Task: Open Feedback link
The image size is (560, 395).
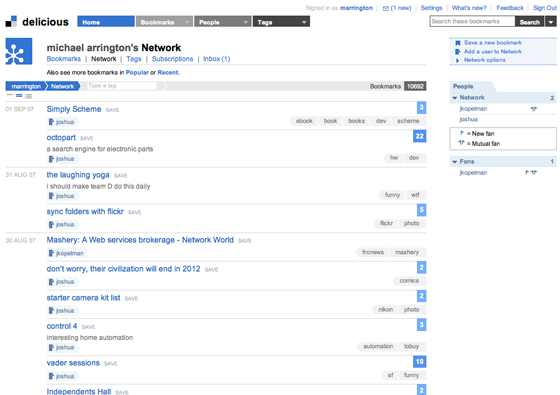Action: (x=510, y=8)
